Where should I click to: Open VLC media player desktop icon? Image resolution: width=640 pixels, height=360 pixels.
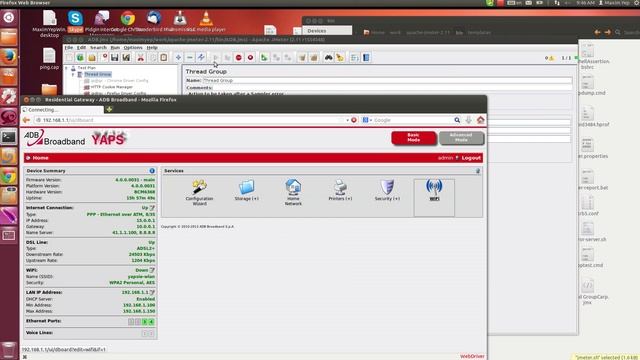pyautogui.click(x=206, y=21)
